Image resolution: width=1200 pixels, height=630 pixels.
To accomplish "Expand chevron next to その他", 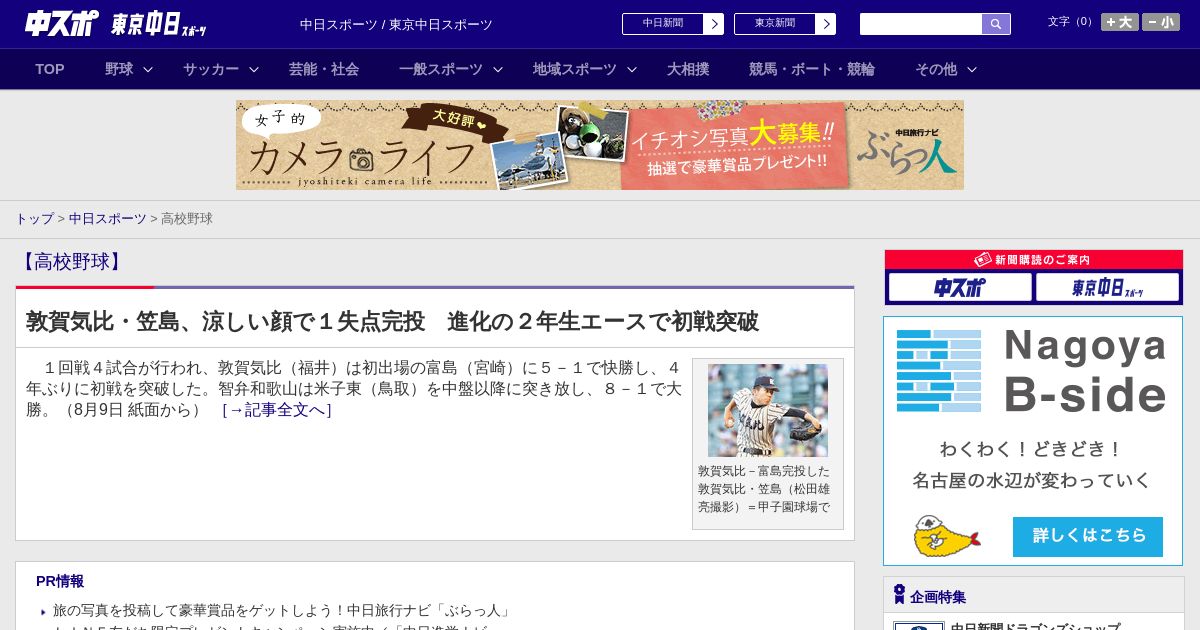I will point(972,70).
